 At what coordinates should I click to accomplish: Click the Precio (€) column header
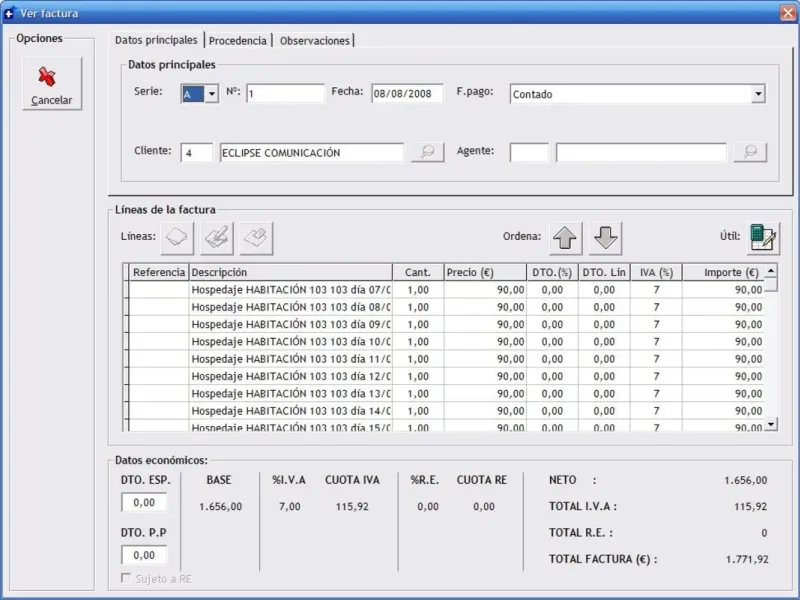click(x=485, y=272)
